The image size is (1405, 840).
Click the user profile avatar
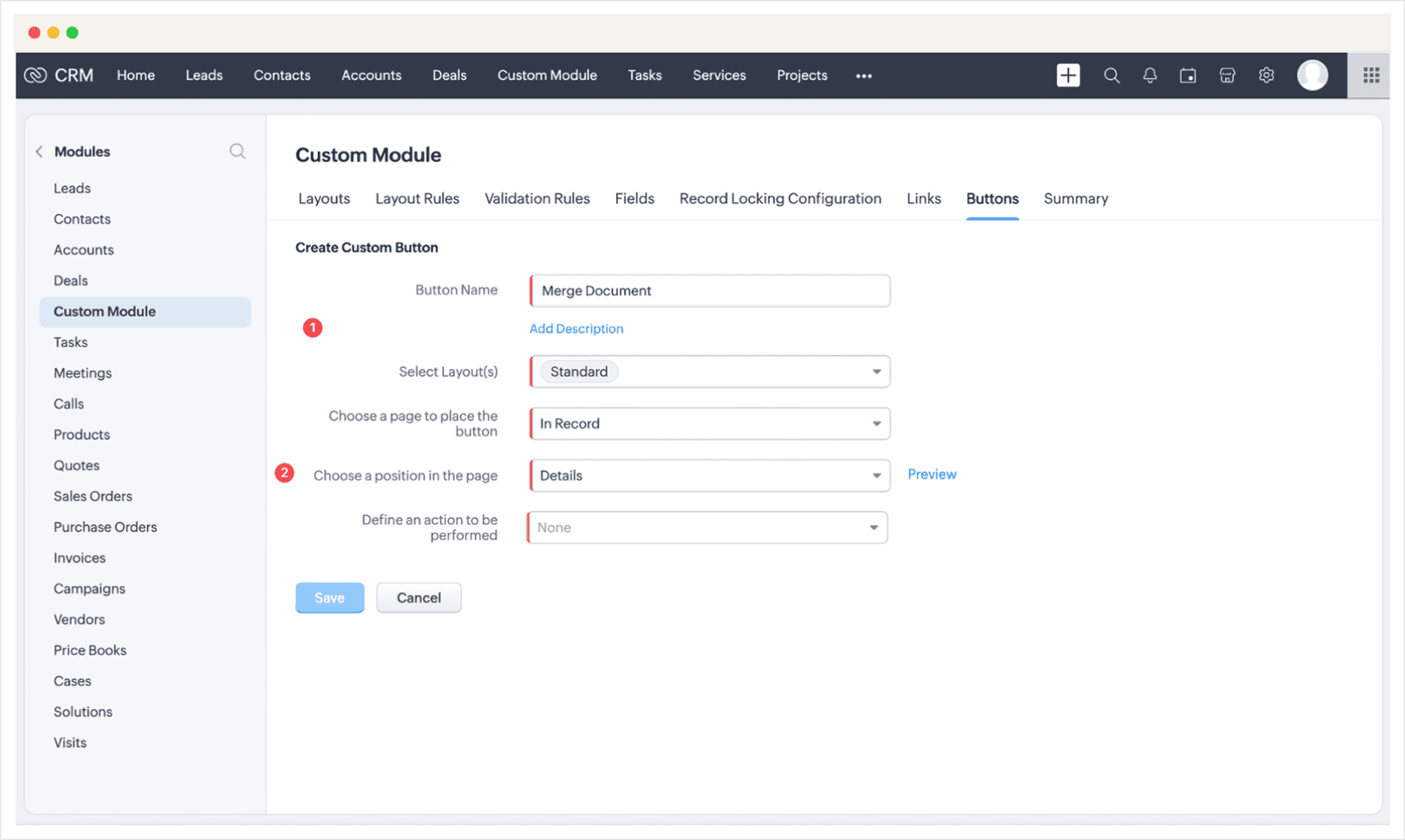click(x=1313, y=75)
